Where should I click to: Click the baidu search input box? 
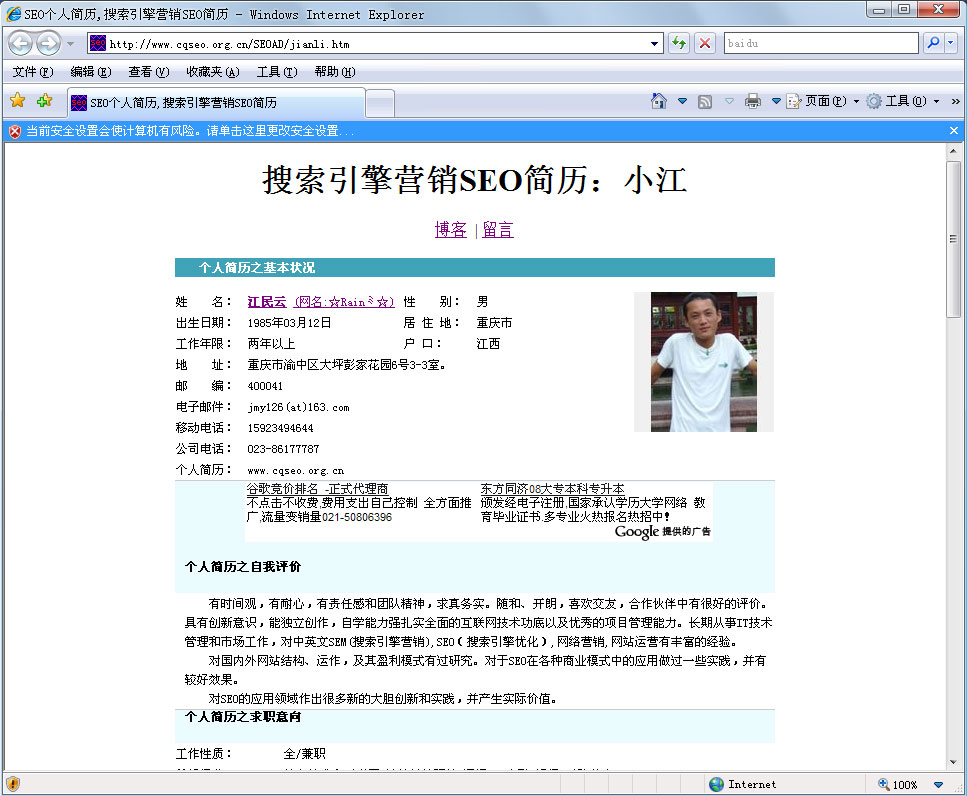820,44
